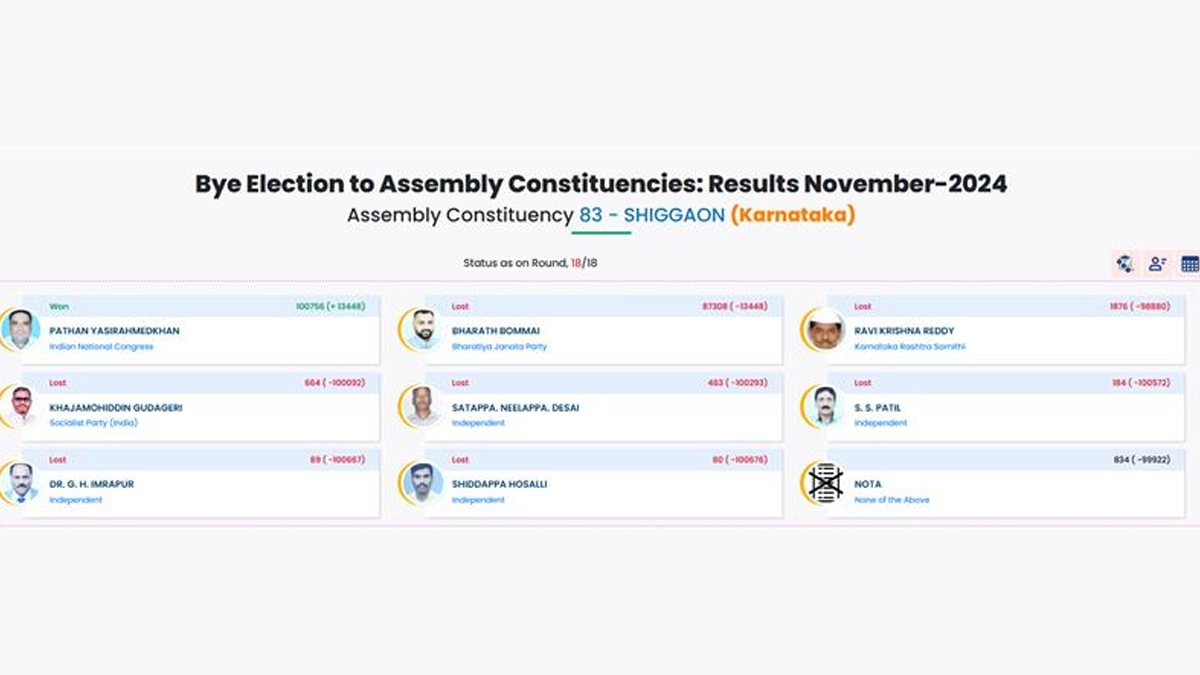Click the orange Karnataka state name

pyautogui.click(x=792, y=215)
